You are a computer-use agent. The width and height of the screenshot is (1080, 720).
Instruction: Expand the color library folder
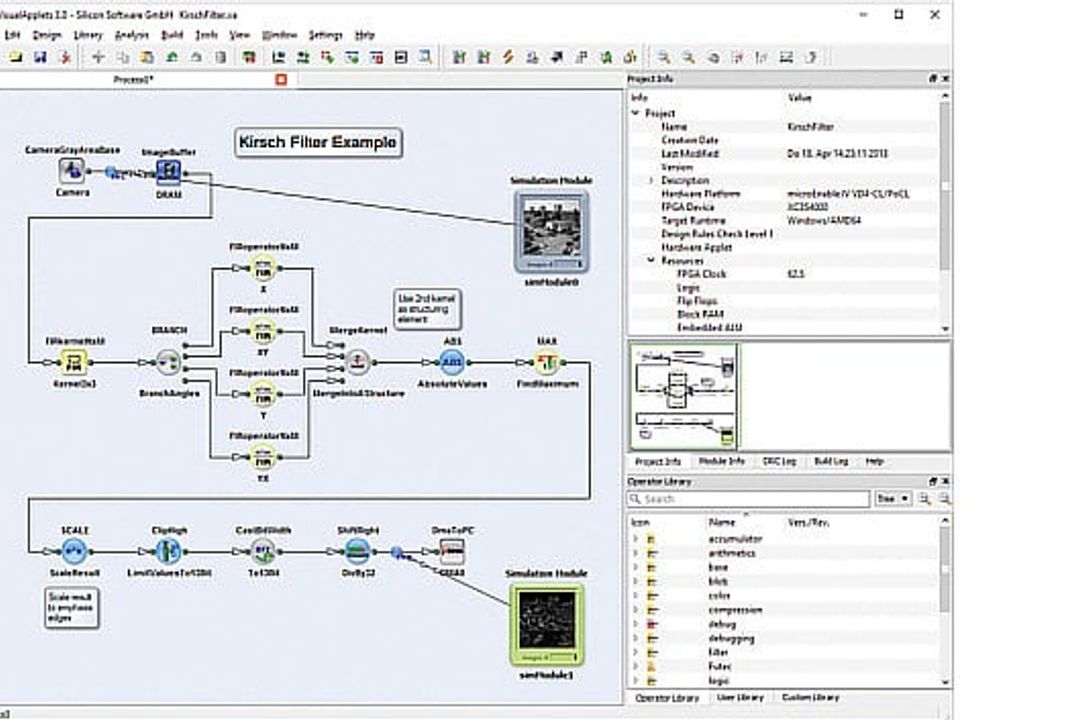(x=636, y=596)
